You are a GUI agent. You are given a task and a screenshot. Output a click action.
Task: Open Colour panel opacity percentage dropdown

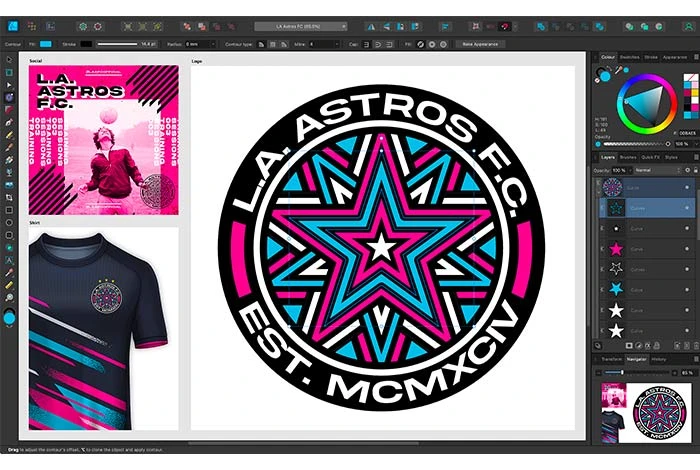(x=695, y=144)
